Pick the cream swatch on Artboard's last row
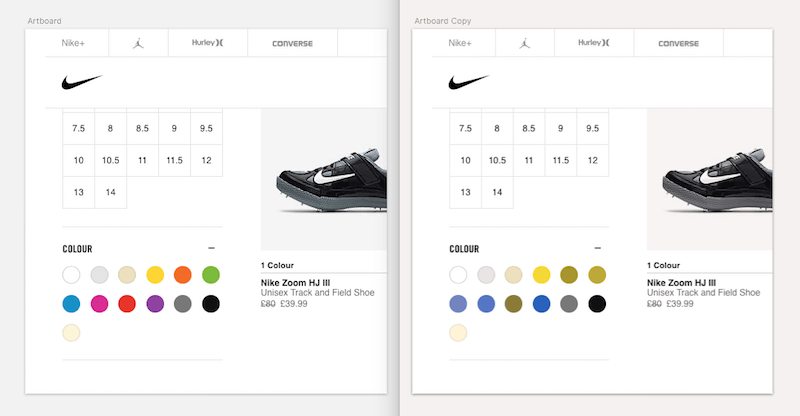The height and width of the screenshot is (416, 800). point(71,333)
